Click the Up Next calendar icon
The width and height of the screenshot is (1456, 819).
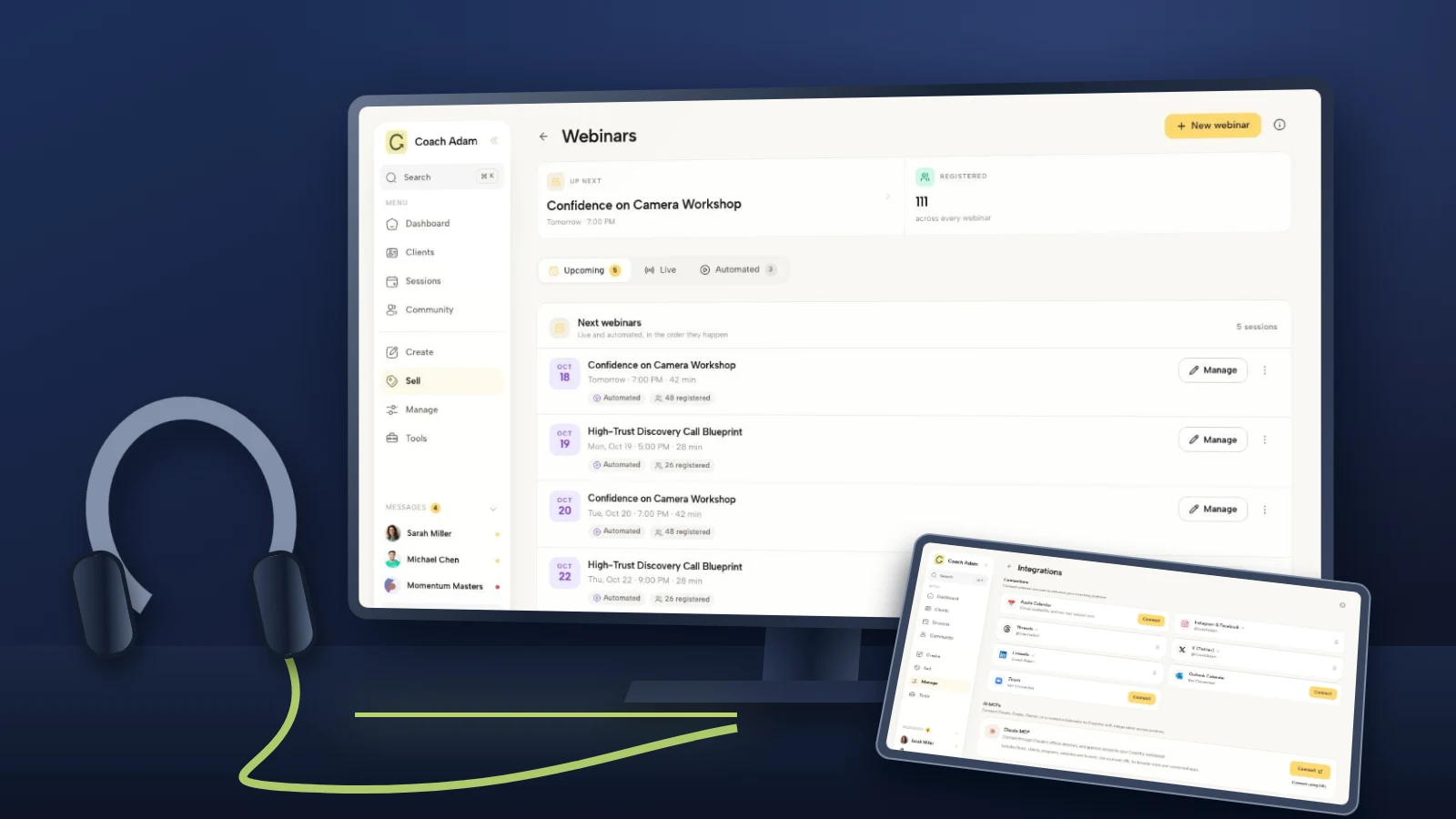pyautogui.click(x=555, y=181)
